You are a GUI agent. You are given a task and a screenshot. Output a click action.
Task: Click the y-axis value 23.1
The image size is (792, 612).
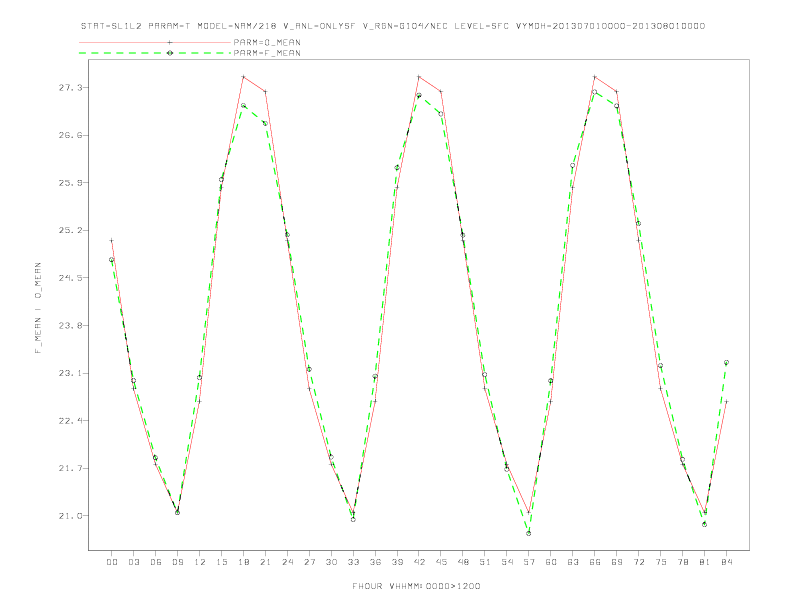70,373
